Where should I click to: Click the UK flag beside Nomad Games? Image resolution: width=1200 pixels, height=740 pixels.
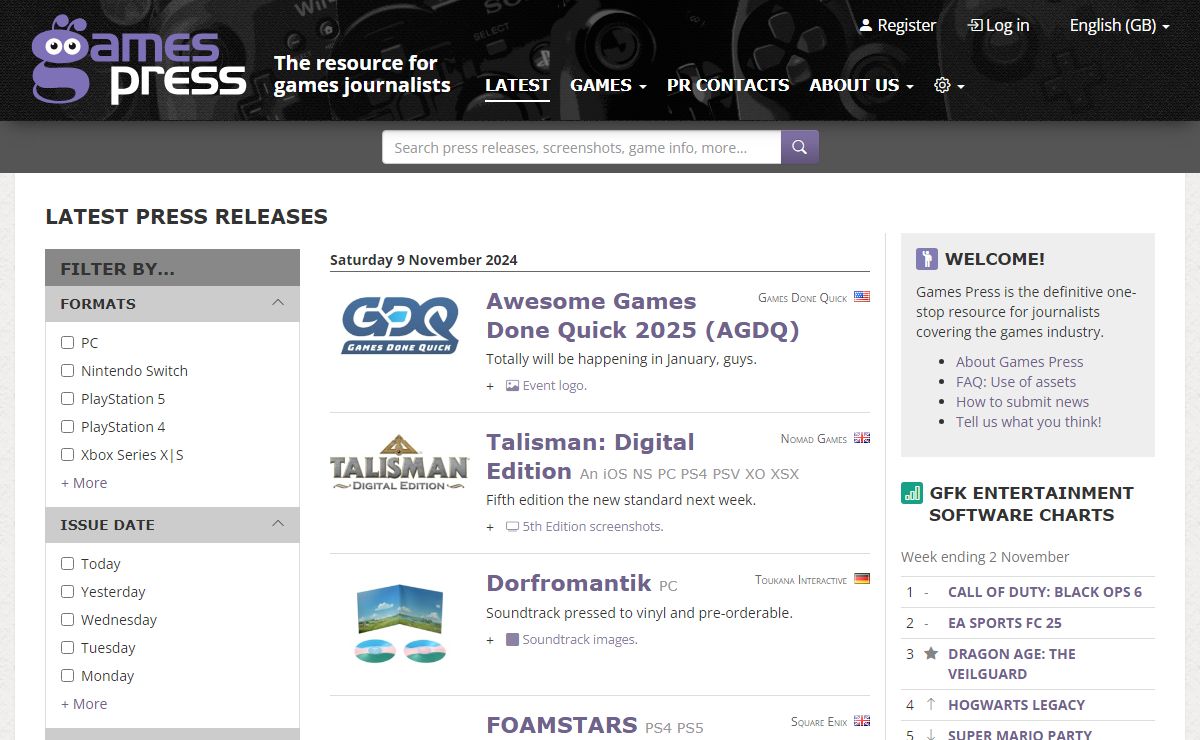(862, 438)
